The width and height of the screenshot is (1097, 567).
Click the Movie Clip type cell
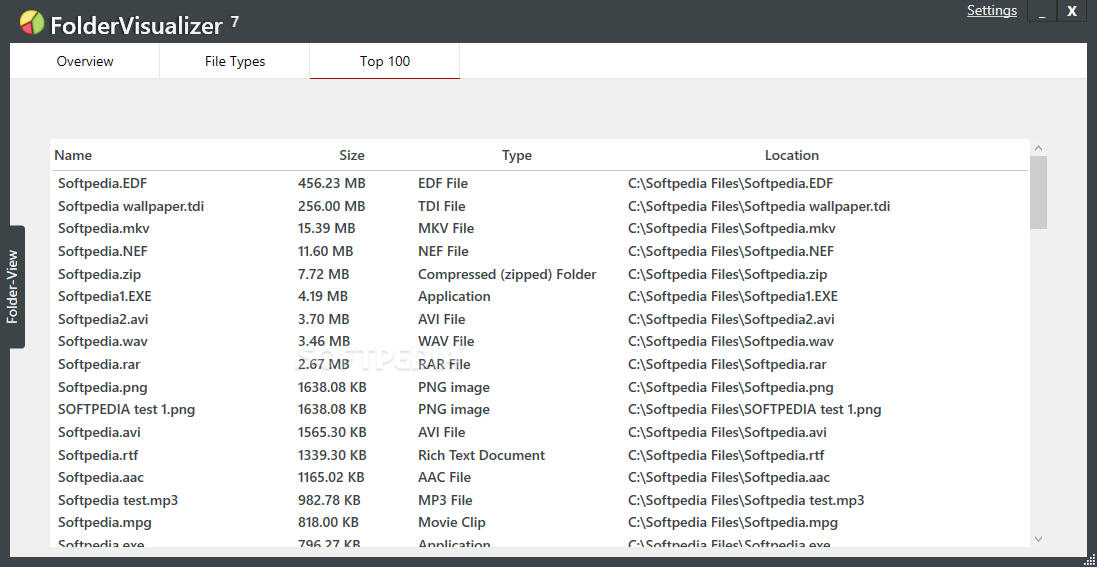pos(452,522)
